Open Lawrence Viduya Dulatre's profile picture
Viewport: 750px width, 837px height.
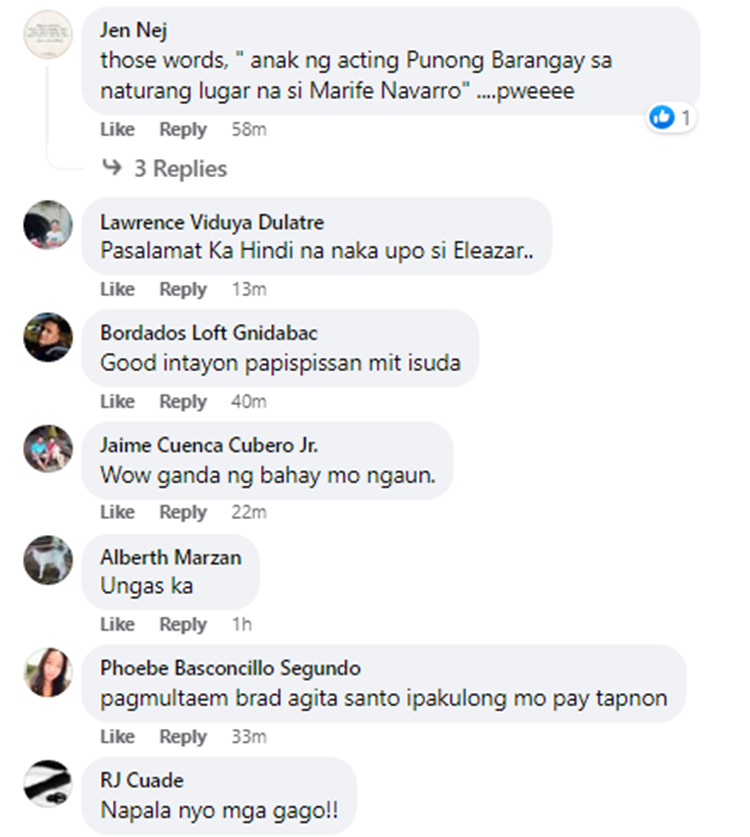point(48,224)
